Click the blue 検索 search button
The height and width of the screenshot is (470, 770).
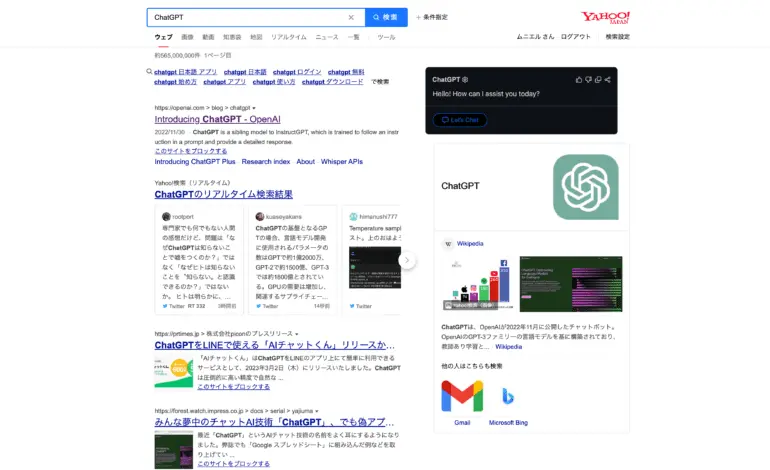(x=386, y=17)
